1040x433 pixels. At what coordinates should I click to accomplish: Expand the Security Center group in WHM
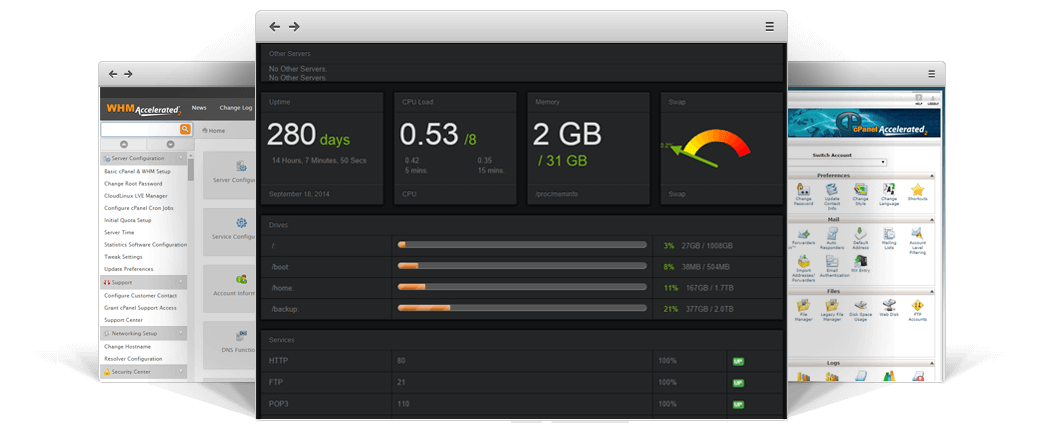click(180, 372)
